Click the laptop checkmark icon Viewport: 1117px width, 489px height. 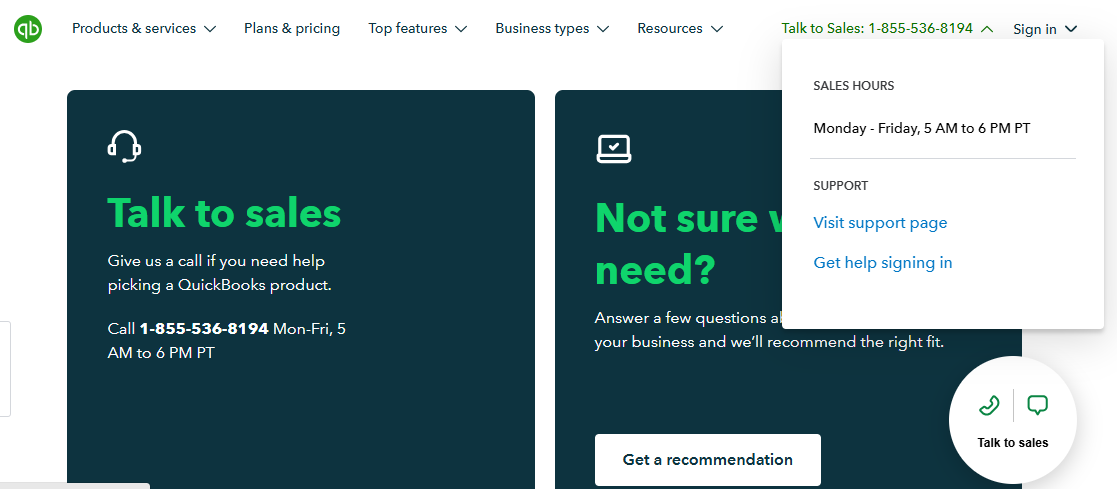[x=613, y=148]
